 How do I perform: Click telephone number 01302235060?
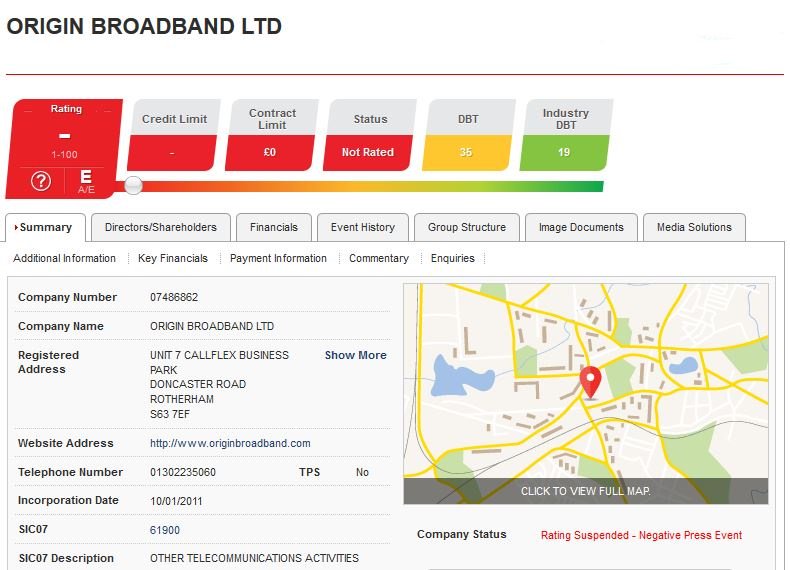point(183,472)
